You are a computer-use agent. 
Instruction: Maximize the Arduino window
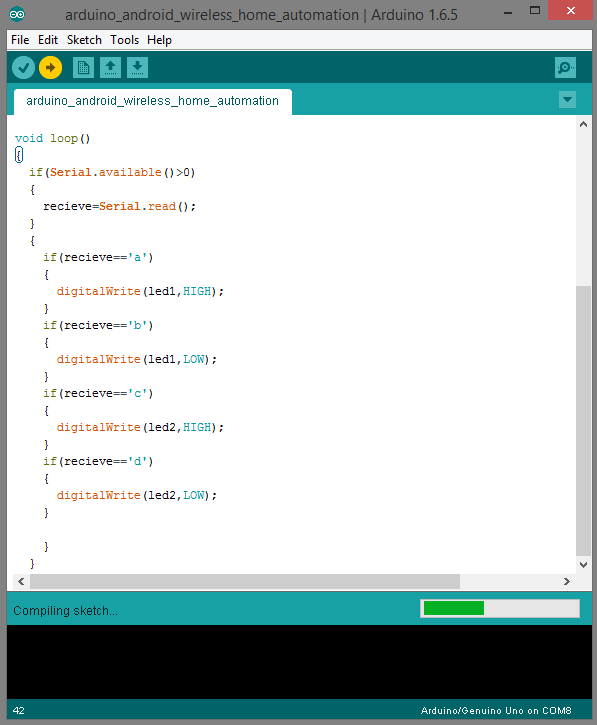(535, 11)
